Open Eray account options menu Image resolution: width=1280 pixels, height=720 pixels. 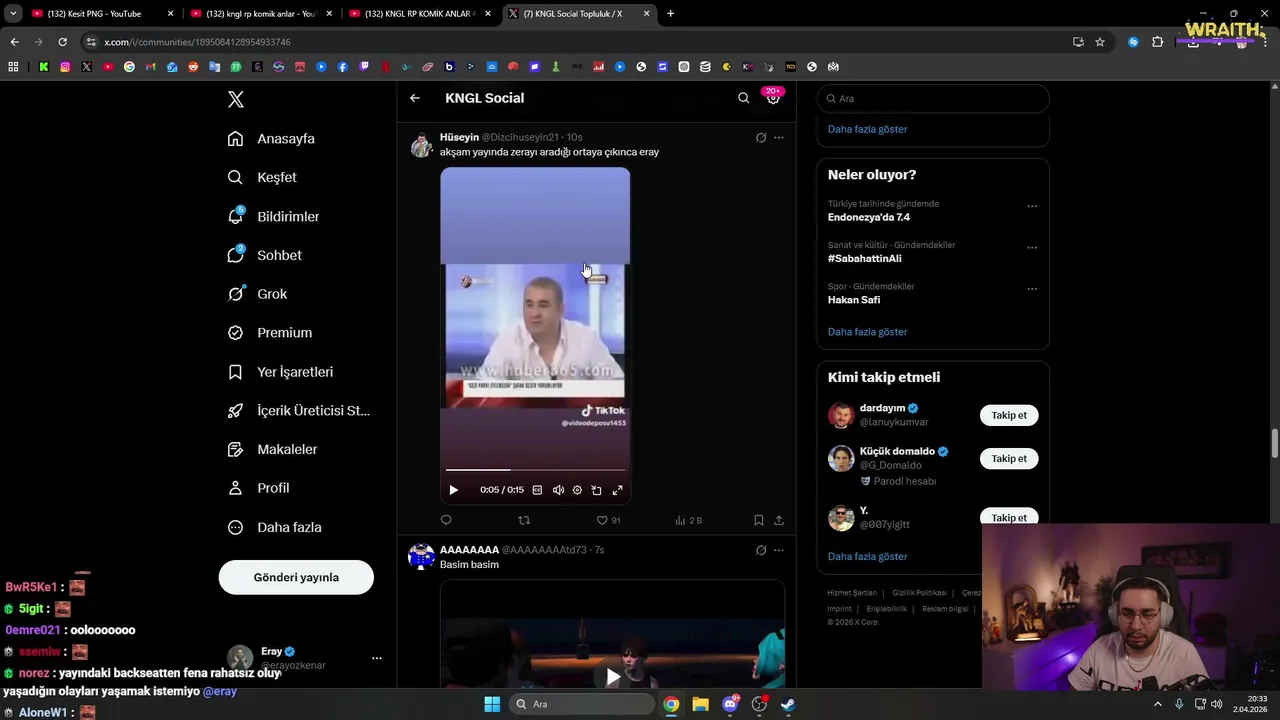(x=377, y=658)
